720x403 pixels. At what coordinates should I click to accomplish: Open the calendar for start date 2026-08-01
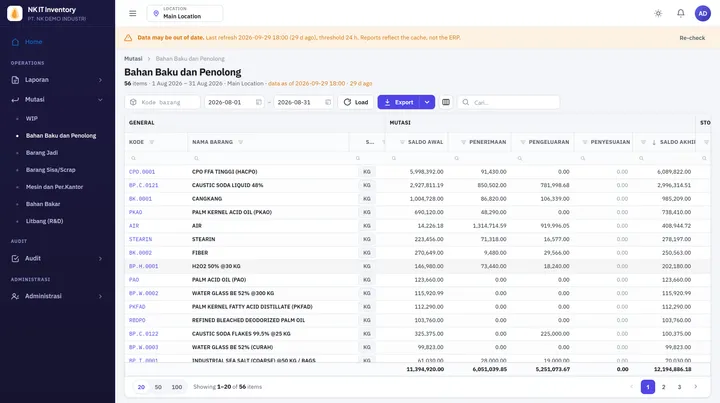coord(259,102)
